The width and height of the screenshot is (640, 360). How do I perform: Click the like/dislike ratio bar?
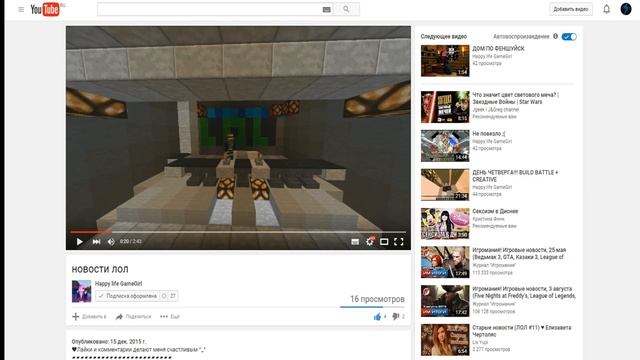(372, 307)
